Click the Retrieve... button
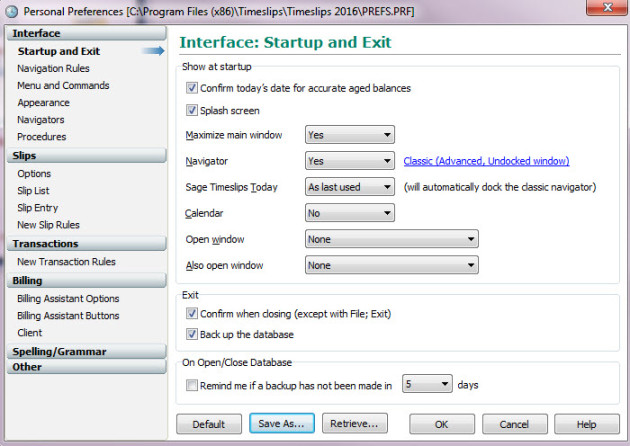The image size is (630, 446). tap(355, 423)
